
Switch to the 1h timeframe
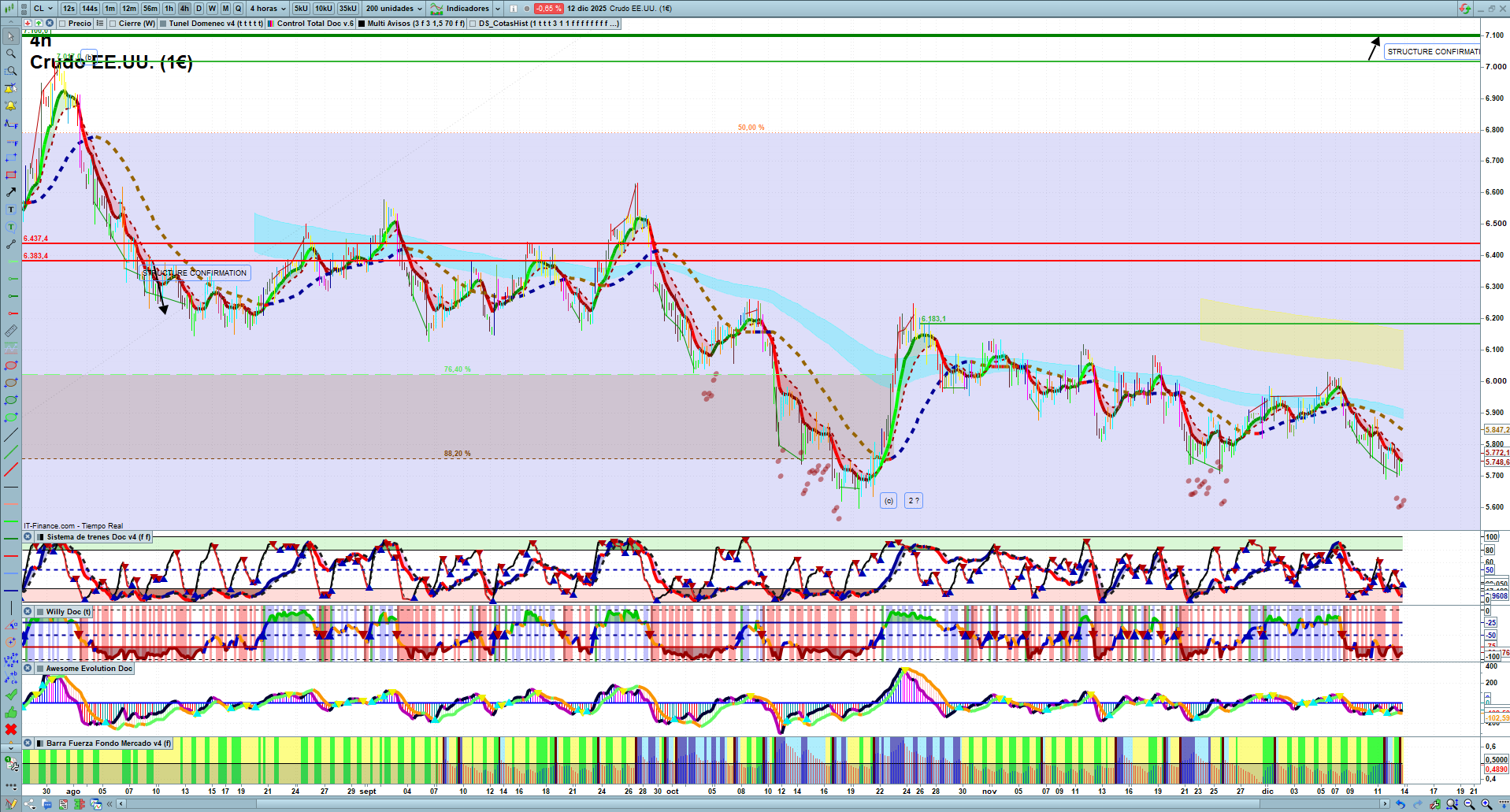[169, 9]
